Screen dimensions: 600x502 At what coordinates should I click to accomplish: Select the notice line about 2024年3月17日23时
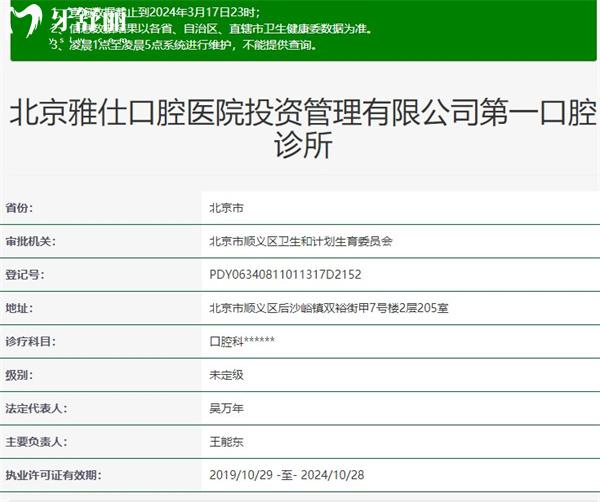point(155,12)
